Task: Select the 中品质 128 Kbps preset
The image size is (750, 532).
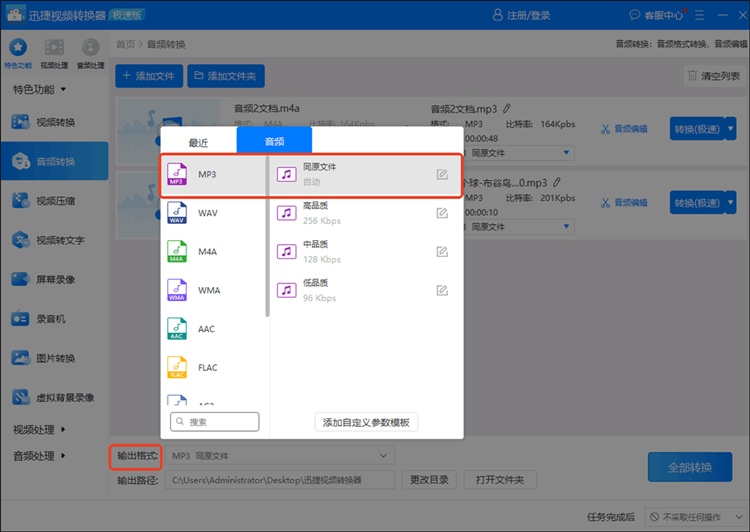Action: click(x=367, y=252)
